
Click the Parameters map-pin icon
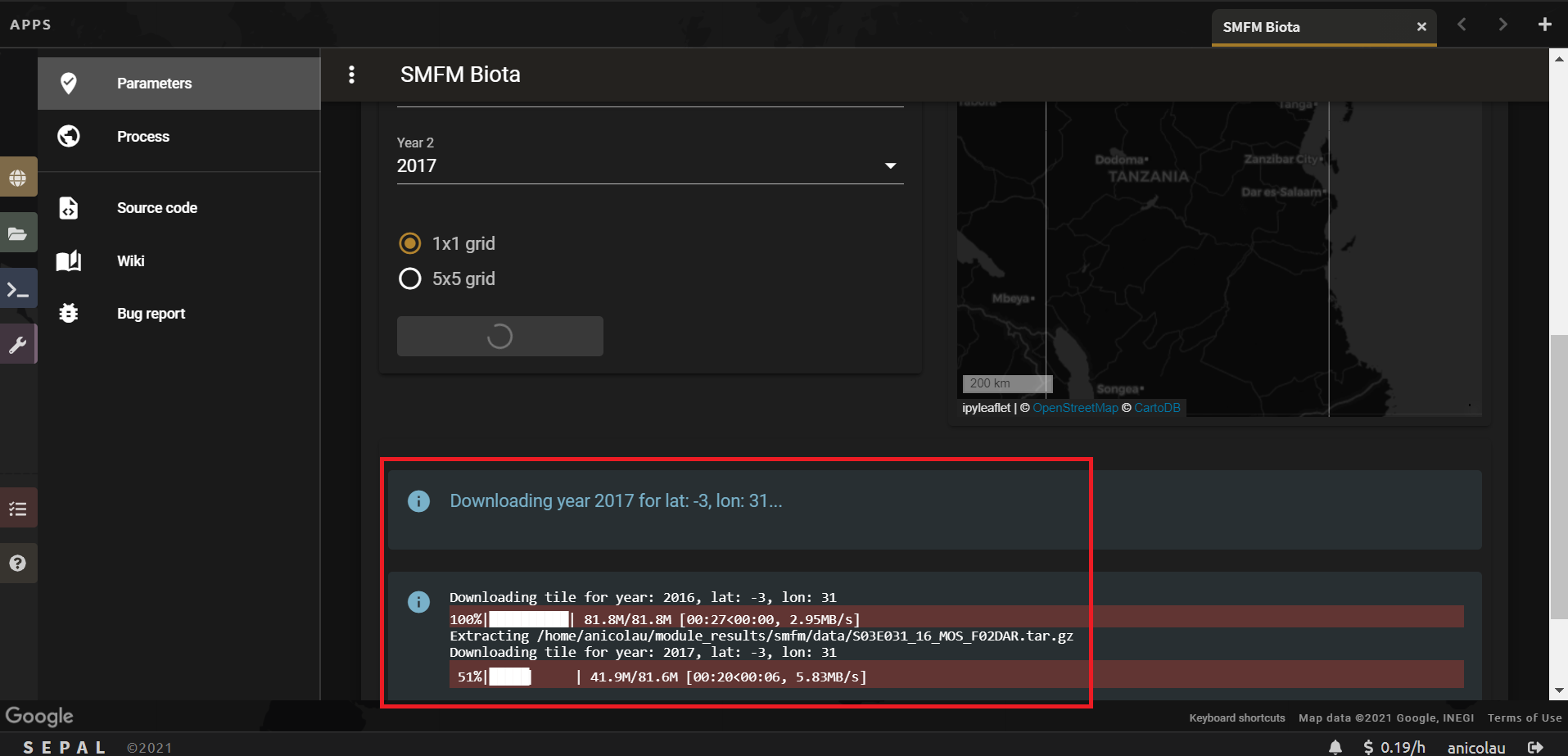tap(69, 83)
